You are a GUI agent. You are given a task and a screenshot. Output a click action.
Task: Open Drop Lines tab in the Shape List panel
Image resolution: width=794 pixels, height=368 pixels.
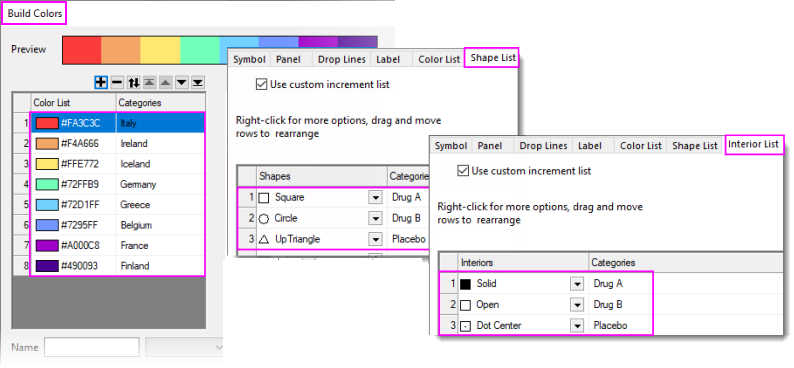pyautogui.click(x=342, y=59)
